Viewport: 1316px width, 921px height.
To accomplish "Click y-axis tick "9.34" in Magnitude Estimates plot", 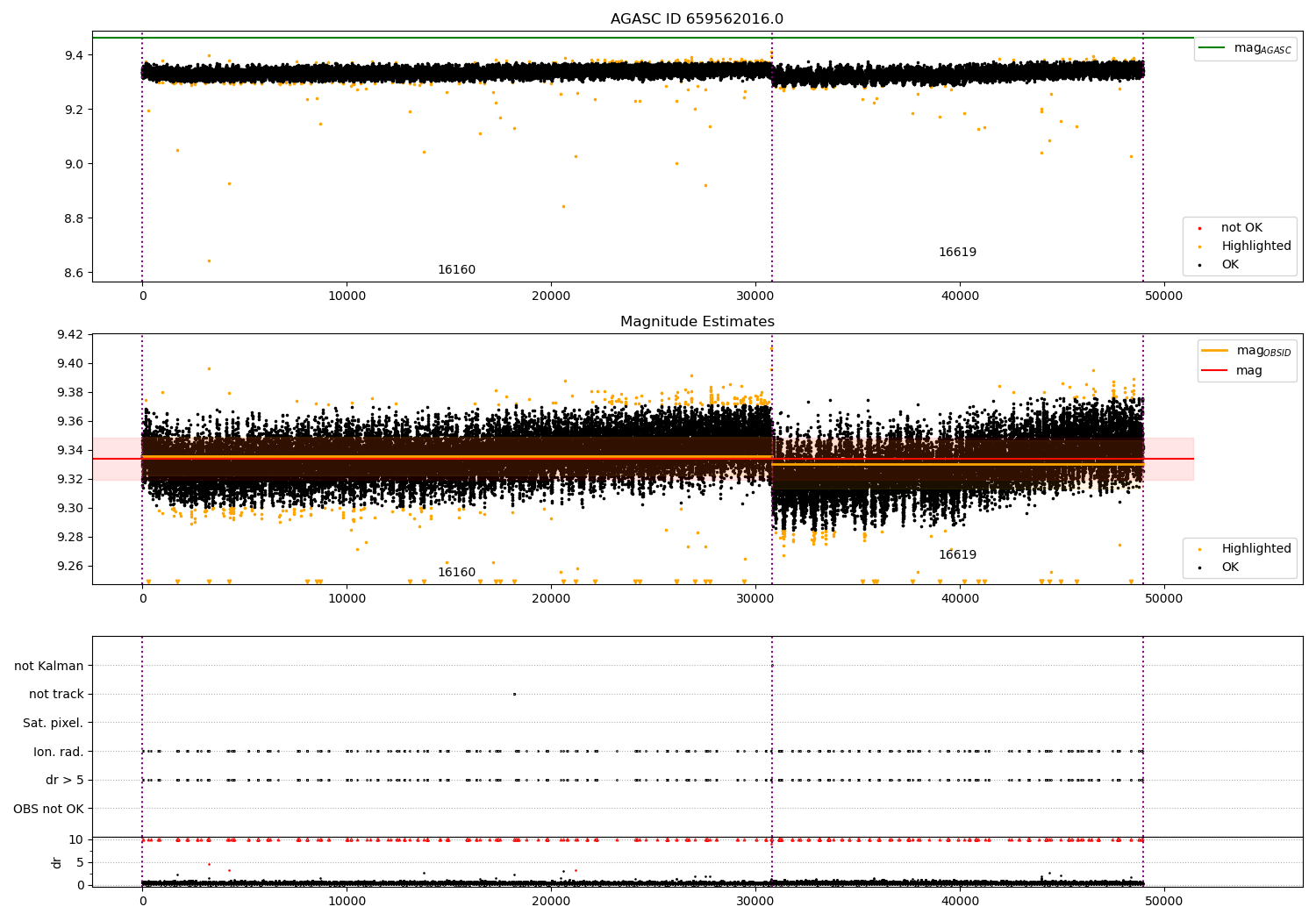I will click(x=70, y=450).
